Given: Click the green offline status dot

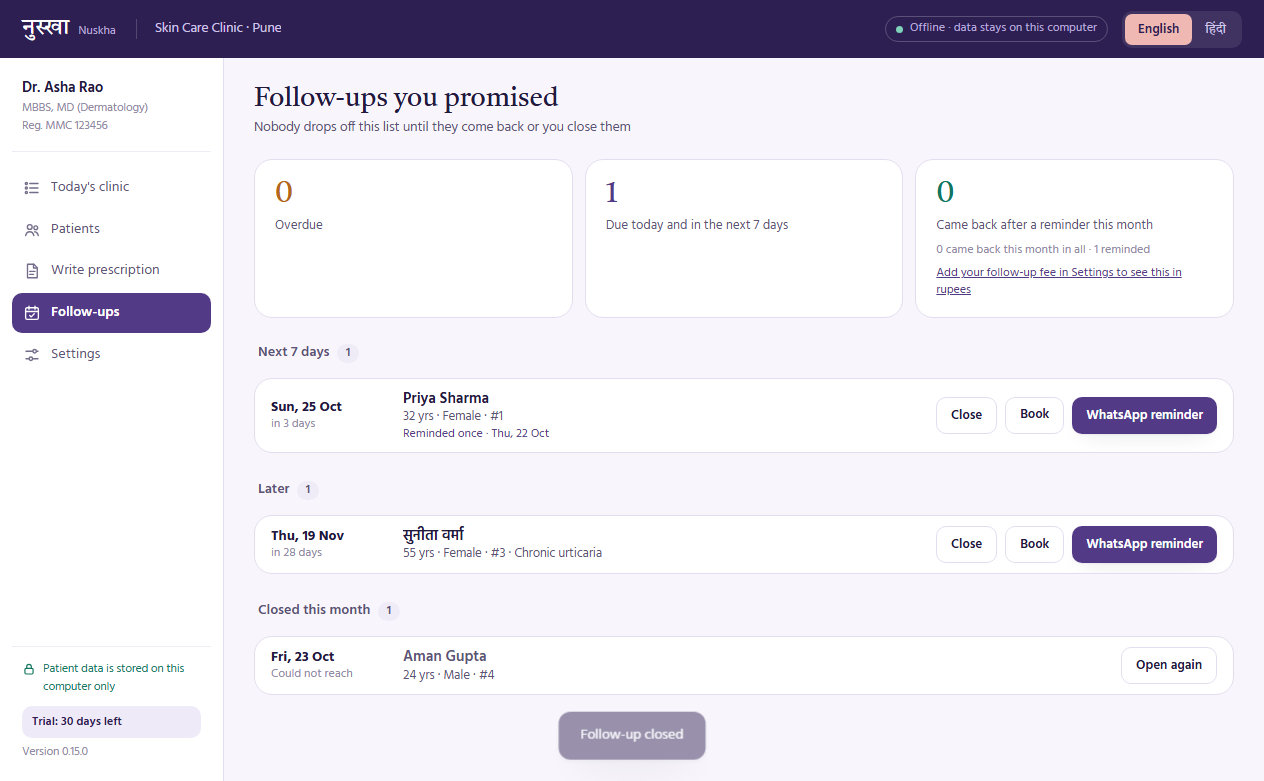Looking at the screenshot, I should 899,29.
